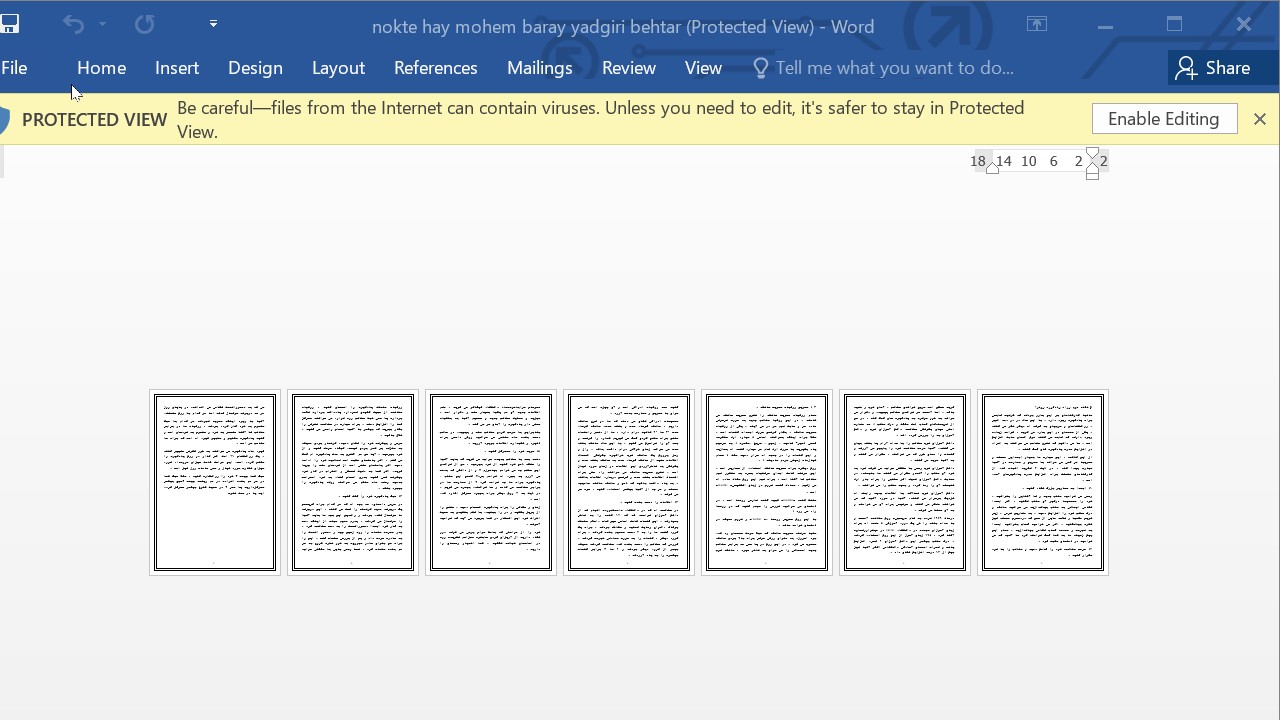Click the Save icon in title bar
The width and height of the screenshot is (1280, 720).
point(9,24)
